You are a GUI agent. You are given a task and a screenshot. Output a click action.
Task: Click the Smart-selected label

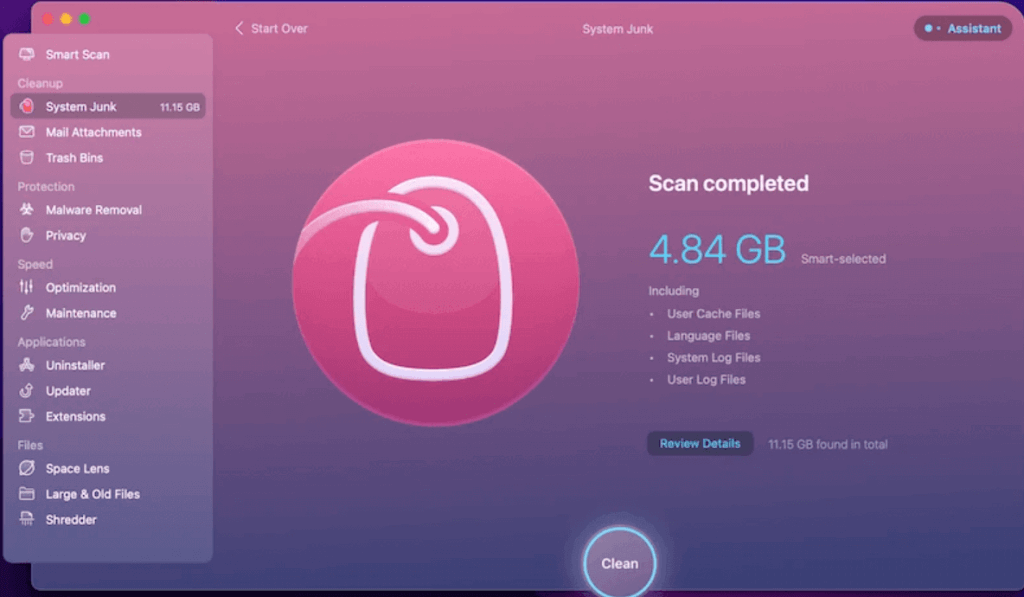point(843,259)
